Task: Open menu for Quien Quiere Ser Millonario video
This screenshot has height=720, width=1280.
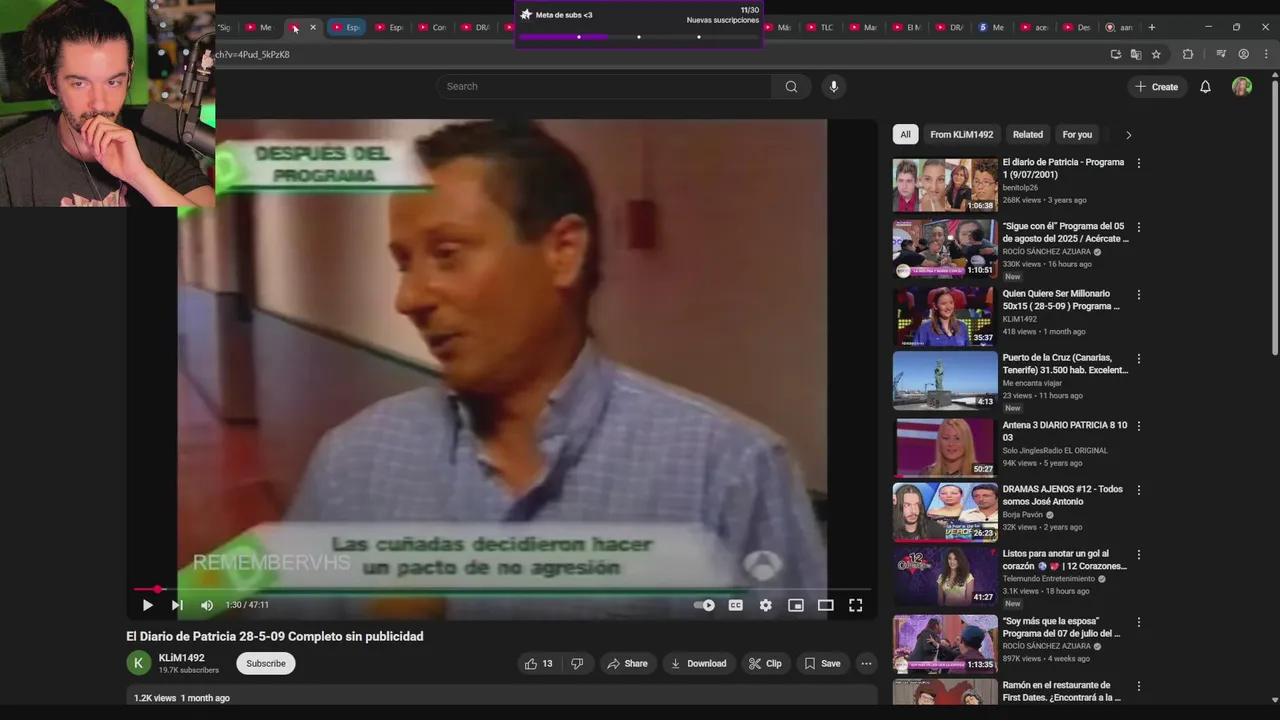Action: [x=1138, y=295]
